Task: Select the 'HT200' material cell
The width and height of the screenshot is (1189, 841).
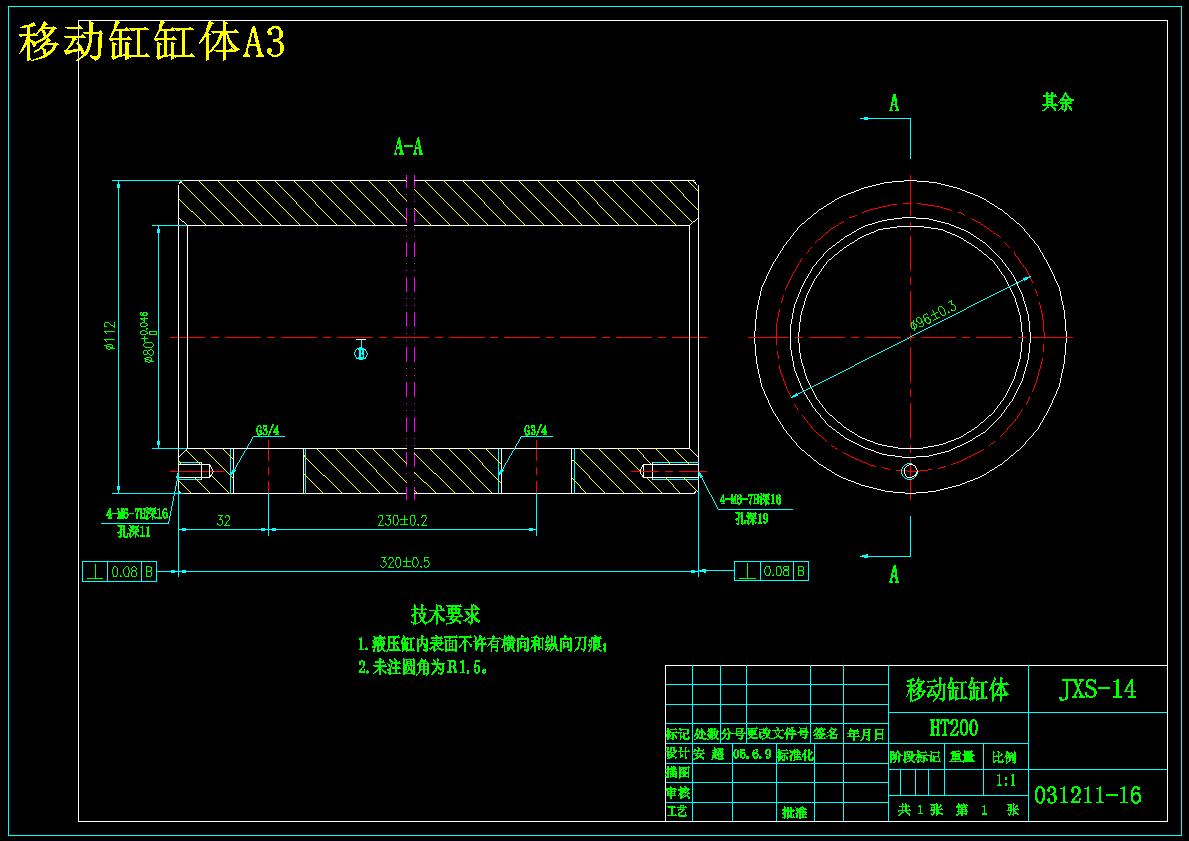Action: tap(954, 729)
